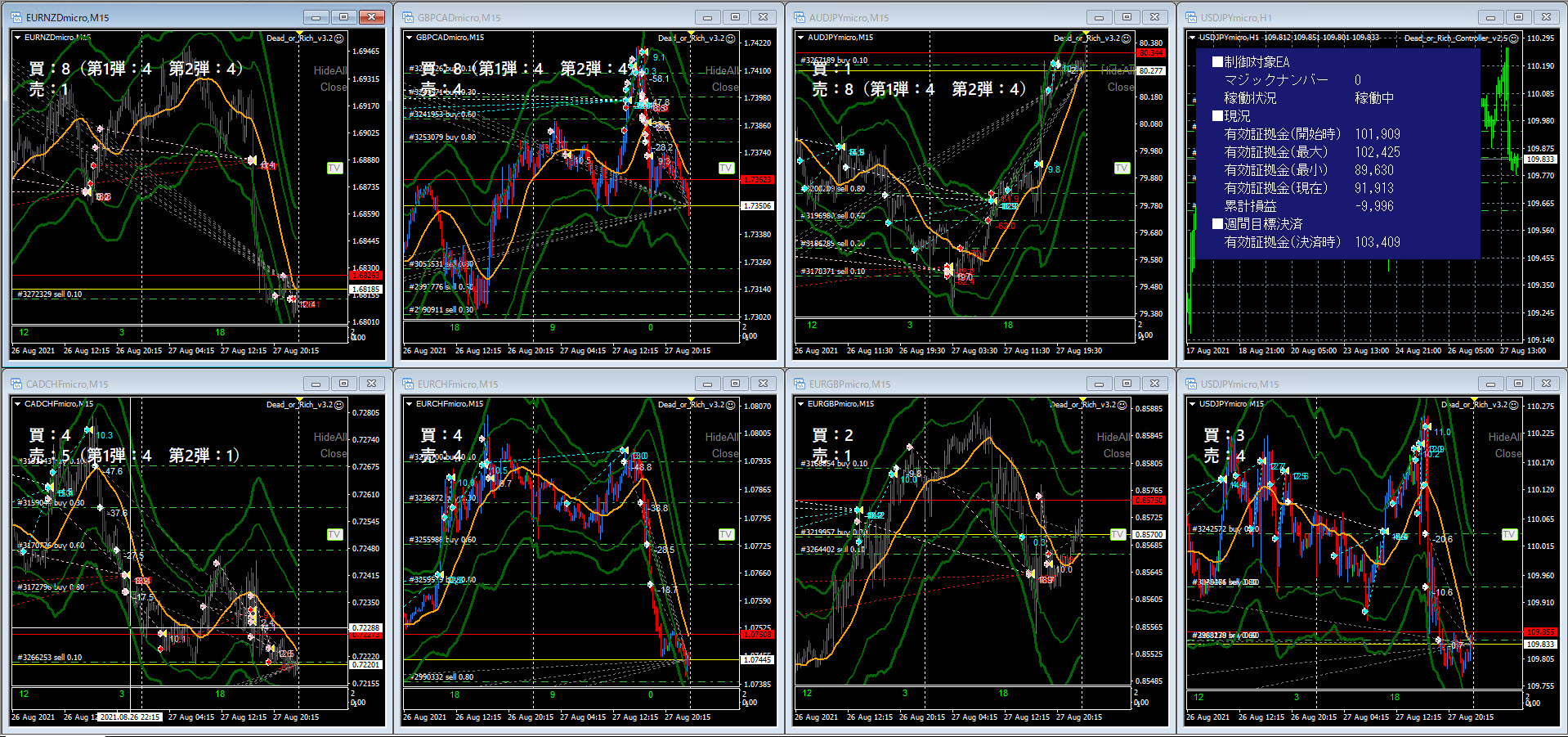Click the yellow chart-shift triangle in CADCHF chart
This screenshot has width=1568, height=737.
[299, 400]
